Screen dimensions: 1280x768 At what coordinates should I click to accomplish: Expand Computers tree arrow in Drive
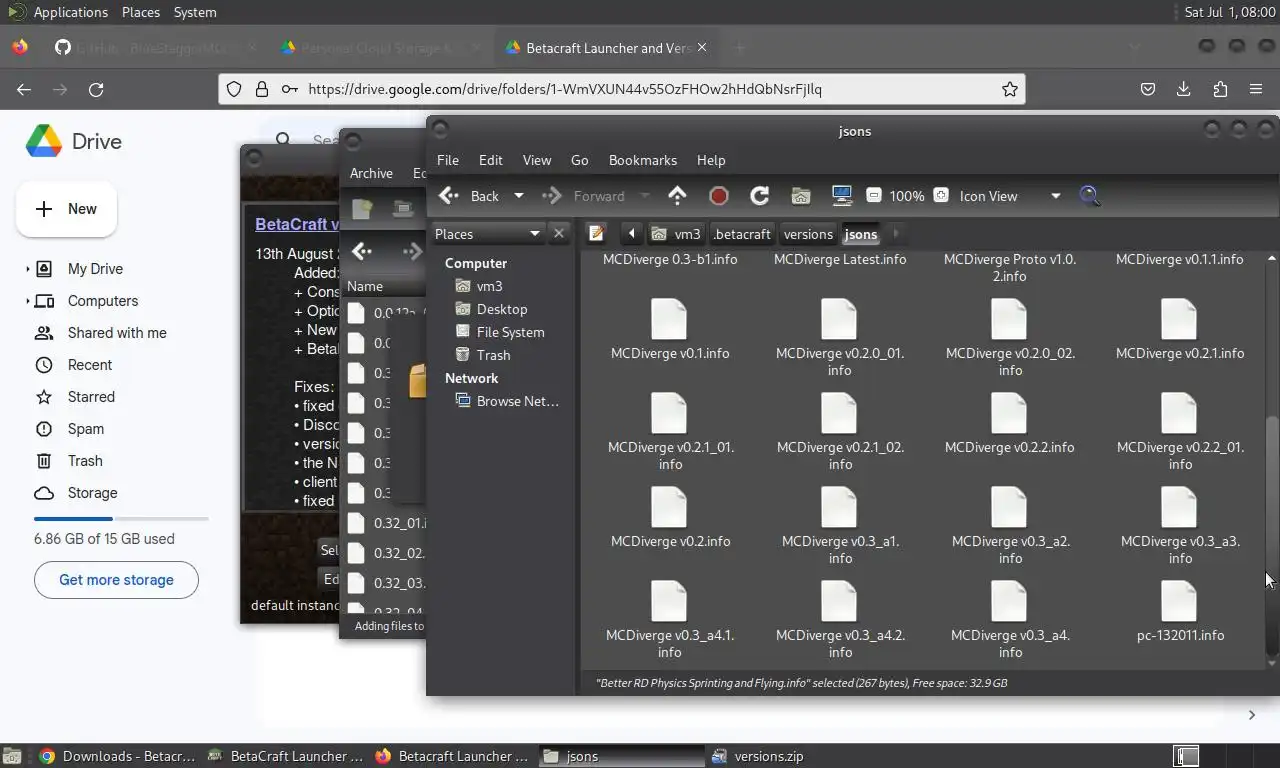tap(27, 301)
